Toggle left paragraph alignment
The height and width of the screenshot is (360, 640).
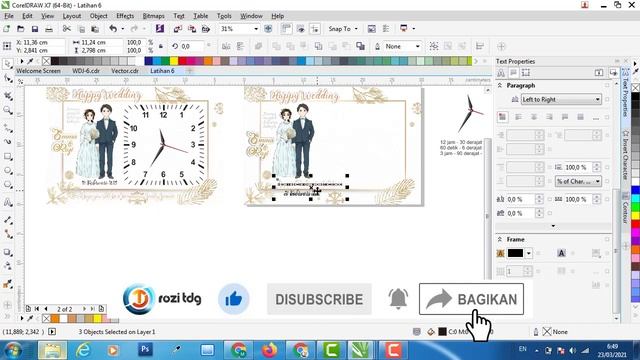click(x=518, y=117)
